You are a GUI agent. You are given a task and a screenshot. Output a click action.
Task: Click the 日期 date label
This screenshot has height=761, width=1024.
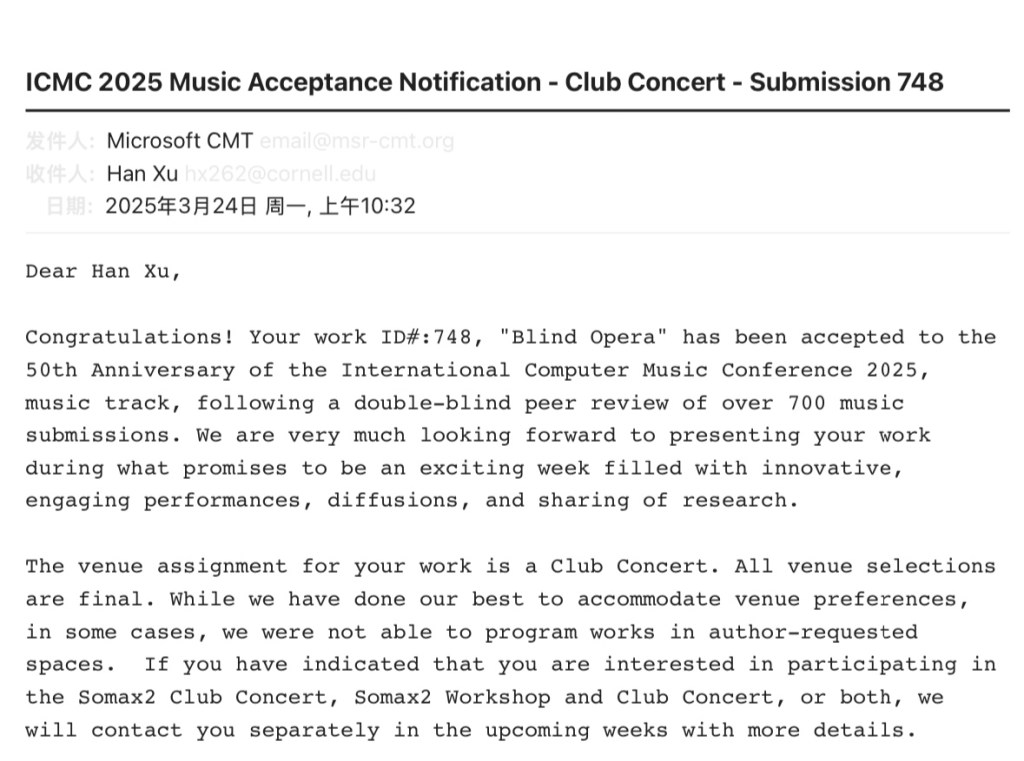click(x=70, y=207)
